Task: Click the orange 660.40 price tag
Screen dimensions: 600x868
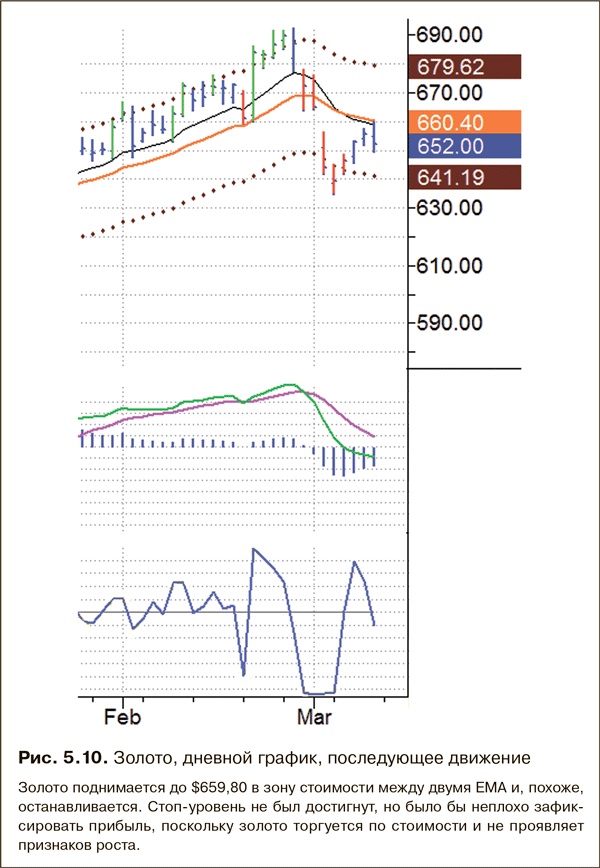Action: click(465, 123)
